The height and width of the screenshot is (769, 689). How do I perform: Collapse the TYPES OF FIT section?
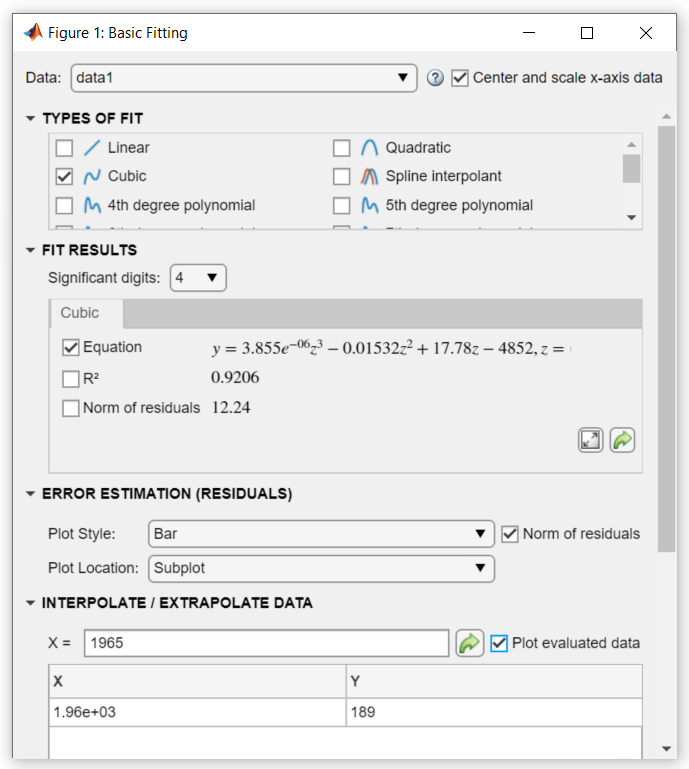[31, 119]
